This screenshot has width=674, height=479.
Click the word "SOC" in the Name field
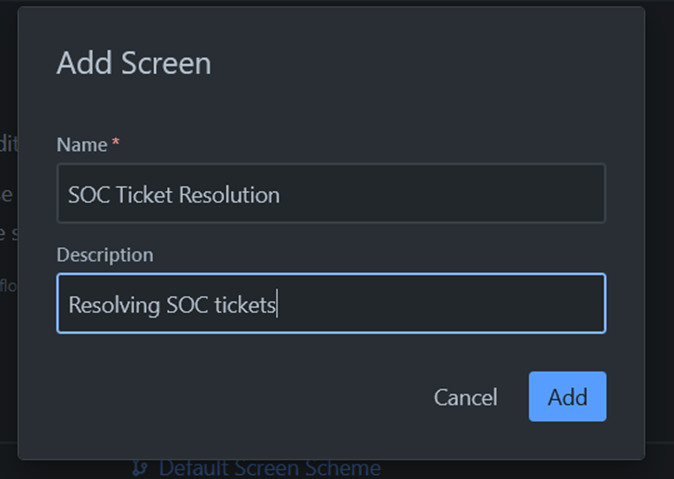[89, 195]
